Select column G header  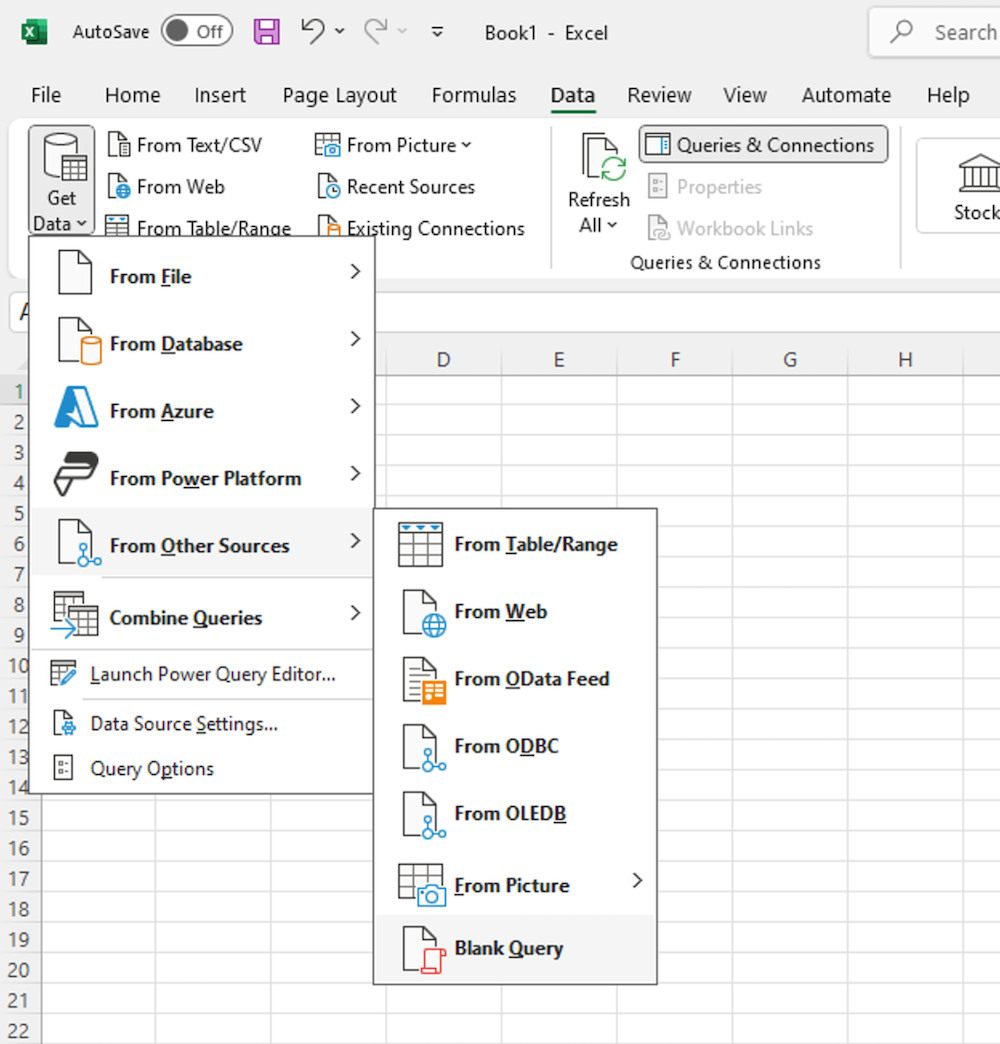pos(790,360)
